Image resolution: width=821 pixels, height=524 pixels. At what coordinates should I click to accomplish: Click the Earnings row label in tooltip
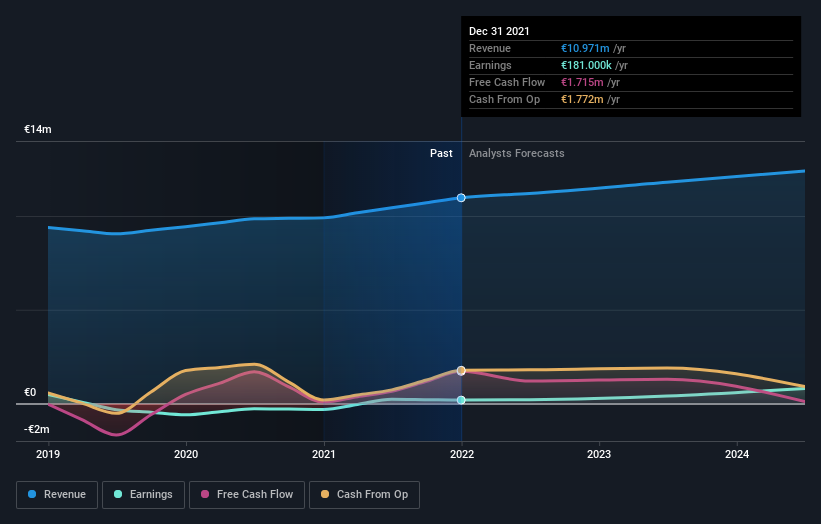pyautogui.click(x=490, y=65)
